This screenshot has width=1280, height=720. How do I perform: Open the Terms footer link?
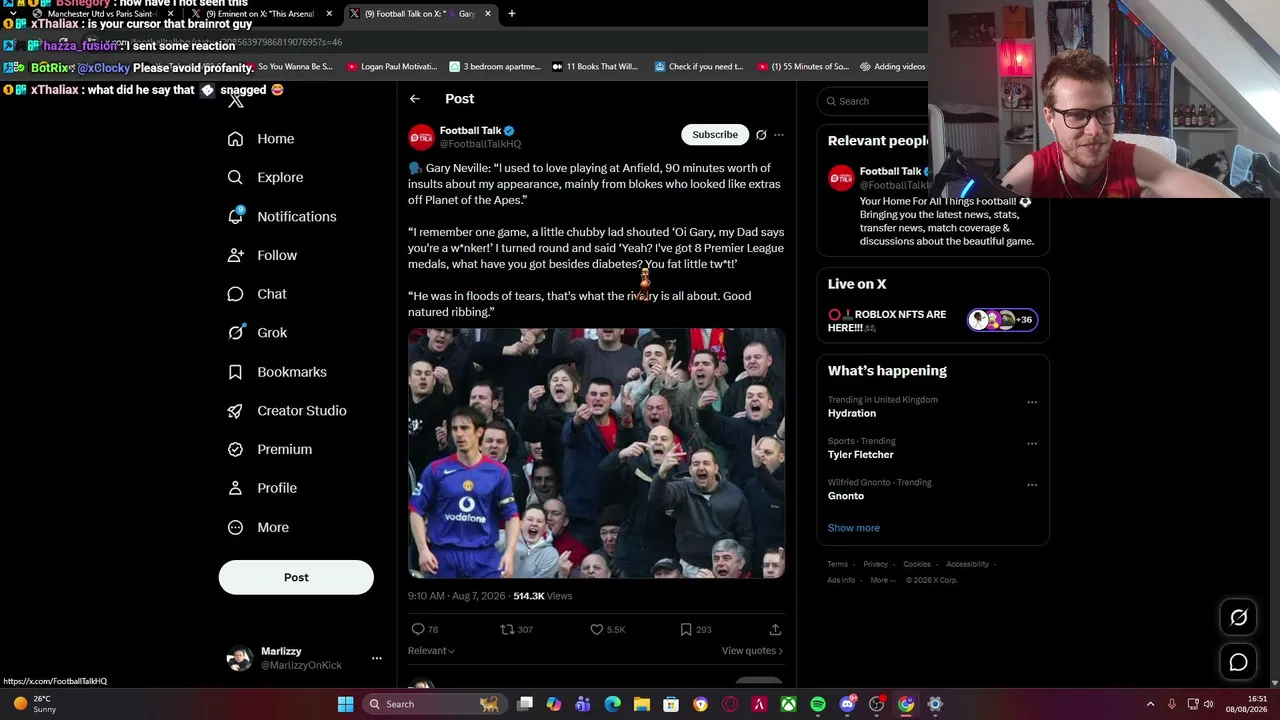click(x=837, y=564)
